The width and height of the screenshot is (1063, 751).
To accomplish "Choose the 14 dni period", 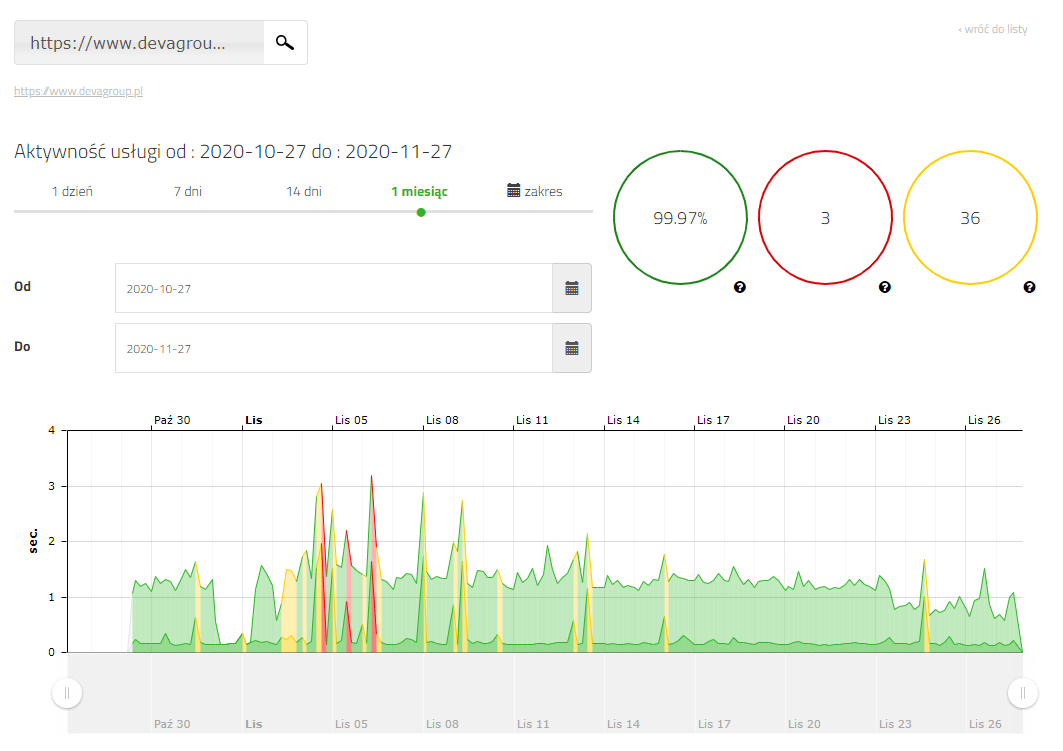I will (304, 191).
